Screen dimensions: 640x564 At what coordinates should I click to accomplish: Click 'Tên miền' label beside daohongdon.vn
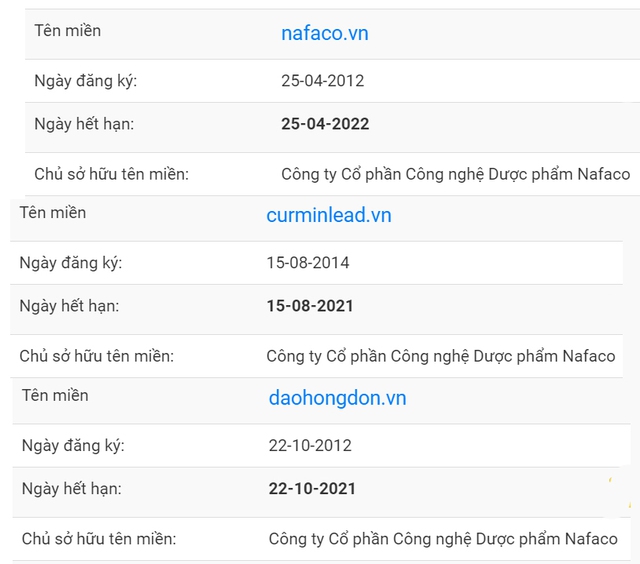(55, 396)
